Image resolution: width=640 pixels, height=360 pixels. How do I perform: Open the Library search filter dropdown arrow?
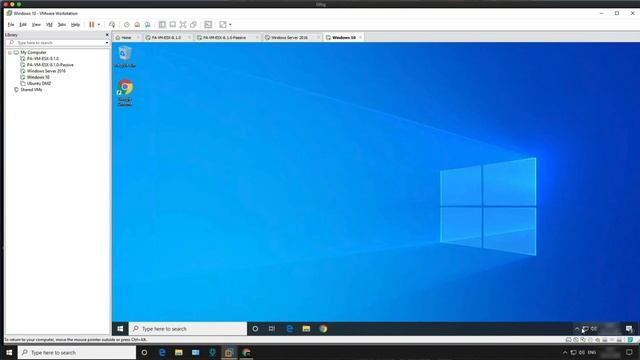click(107, 42)
